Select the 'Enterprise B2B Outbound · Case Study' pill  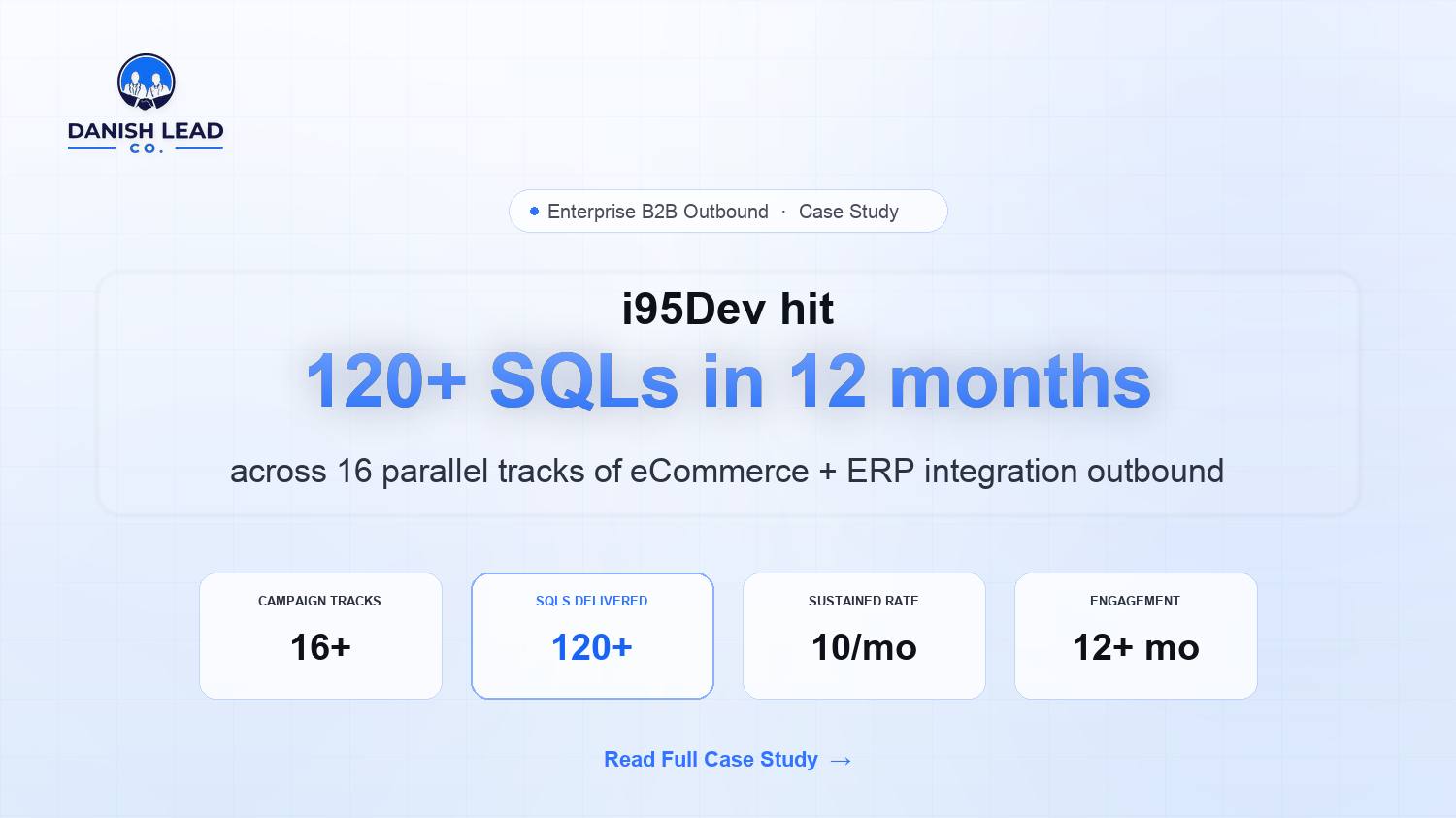tap(728, 212)
